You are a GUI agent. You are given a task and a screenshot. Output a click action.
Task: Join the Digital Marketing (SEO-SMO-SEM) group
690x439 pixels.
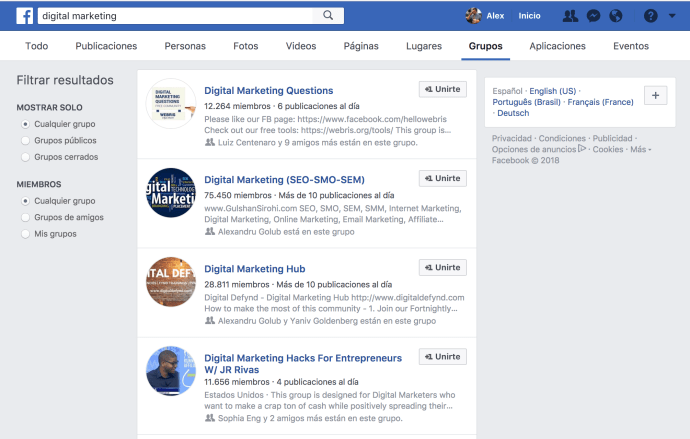click(x=443, y=178)
